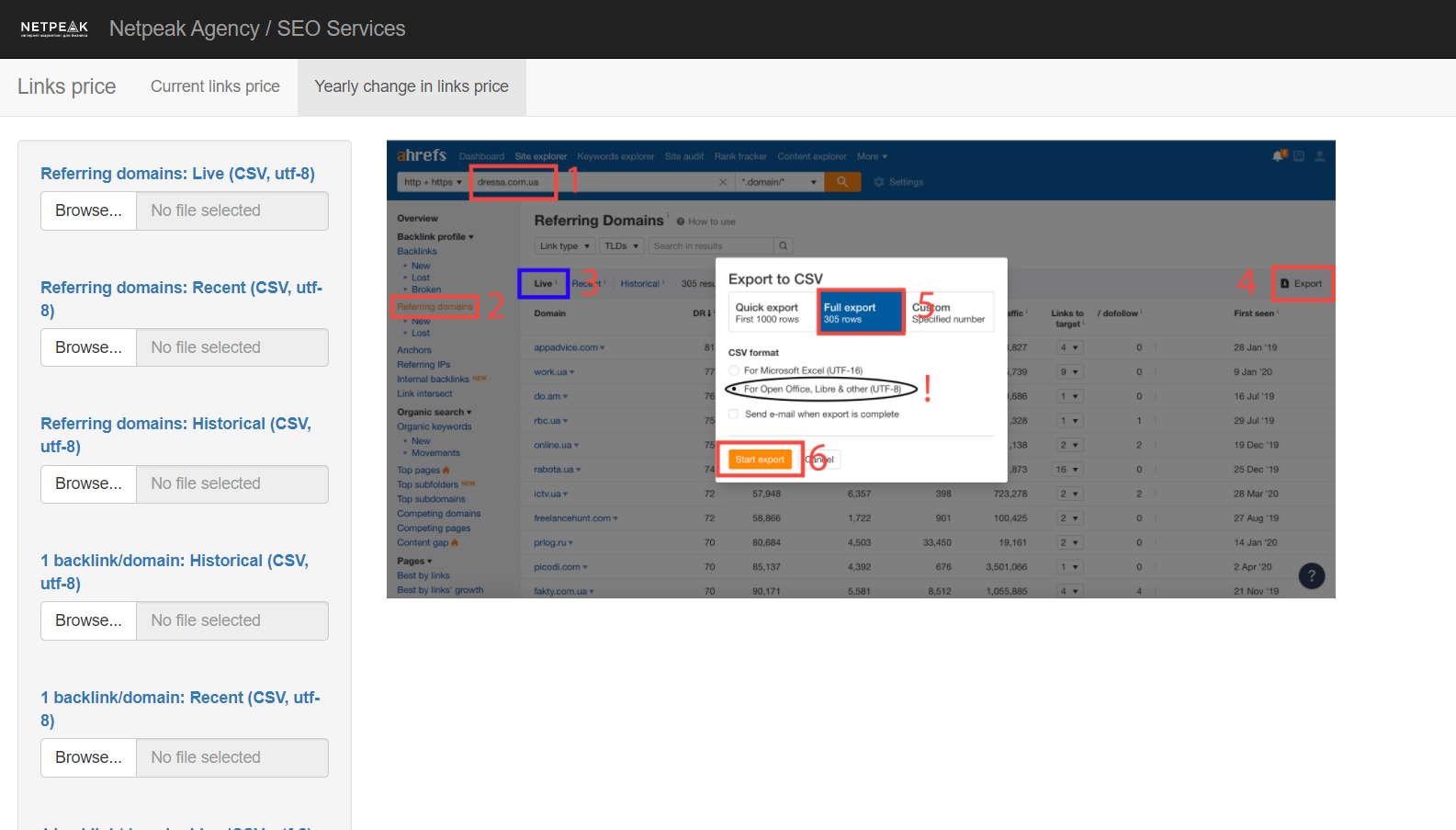Clear the URL with the X icon in ahrefs
This screenshot has width=1456, height=830.
coord(723,182)
